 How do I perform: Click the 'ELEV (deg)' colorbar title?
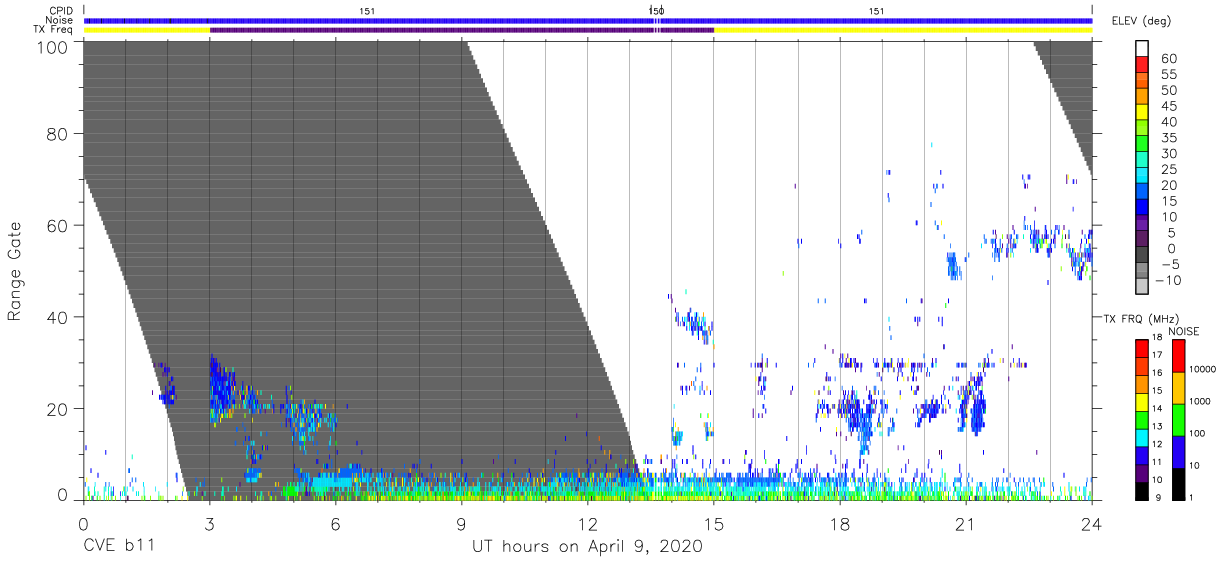1141,21
